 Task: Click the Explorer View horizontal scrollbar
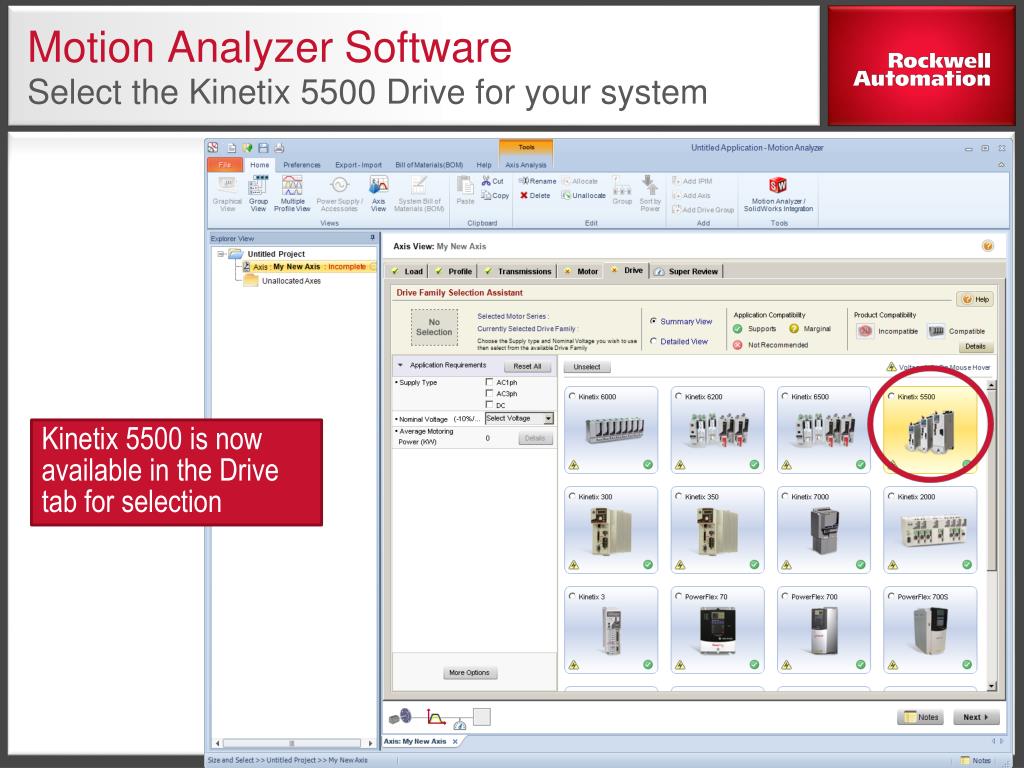tap(293, 743)
